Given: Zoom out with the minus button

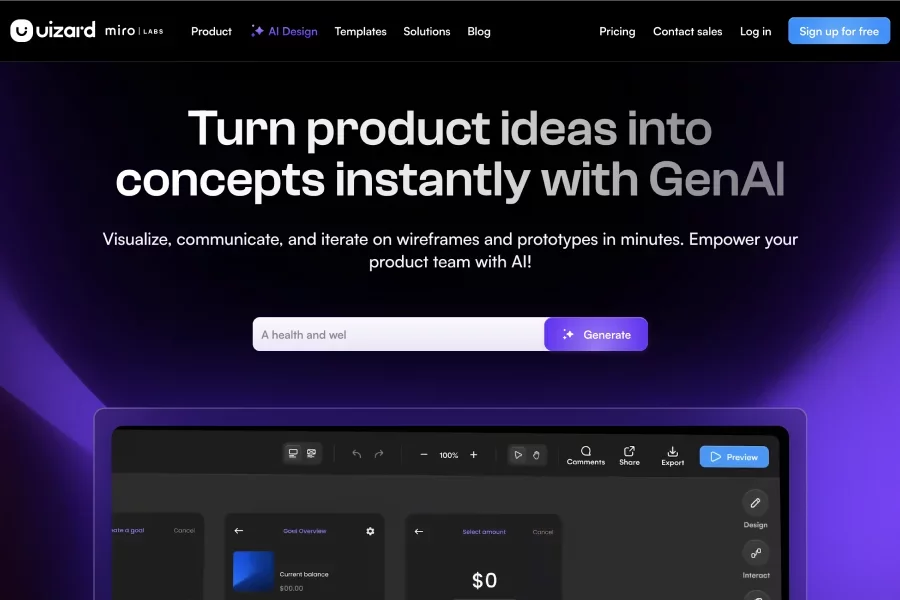Looking at the screenshot, I should tap(424, 455).
